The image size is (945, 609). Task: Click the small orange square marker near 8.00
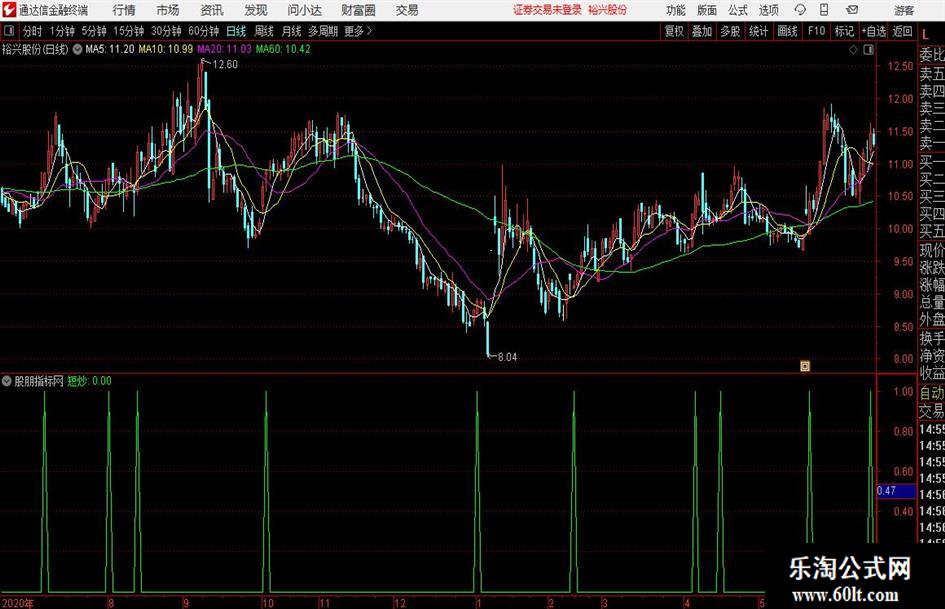point(805,366)
